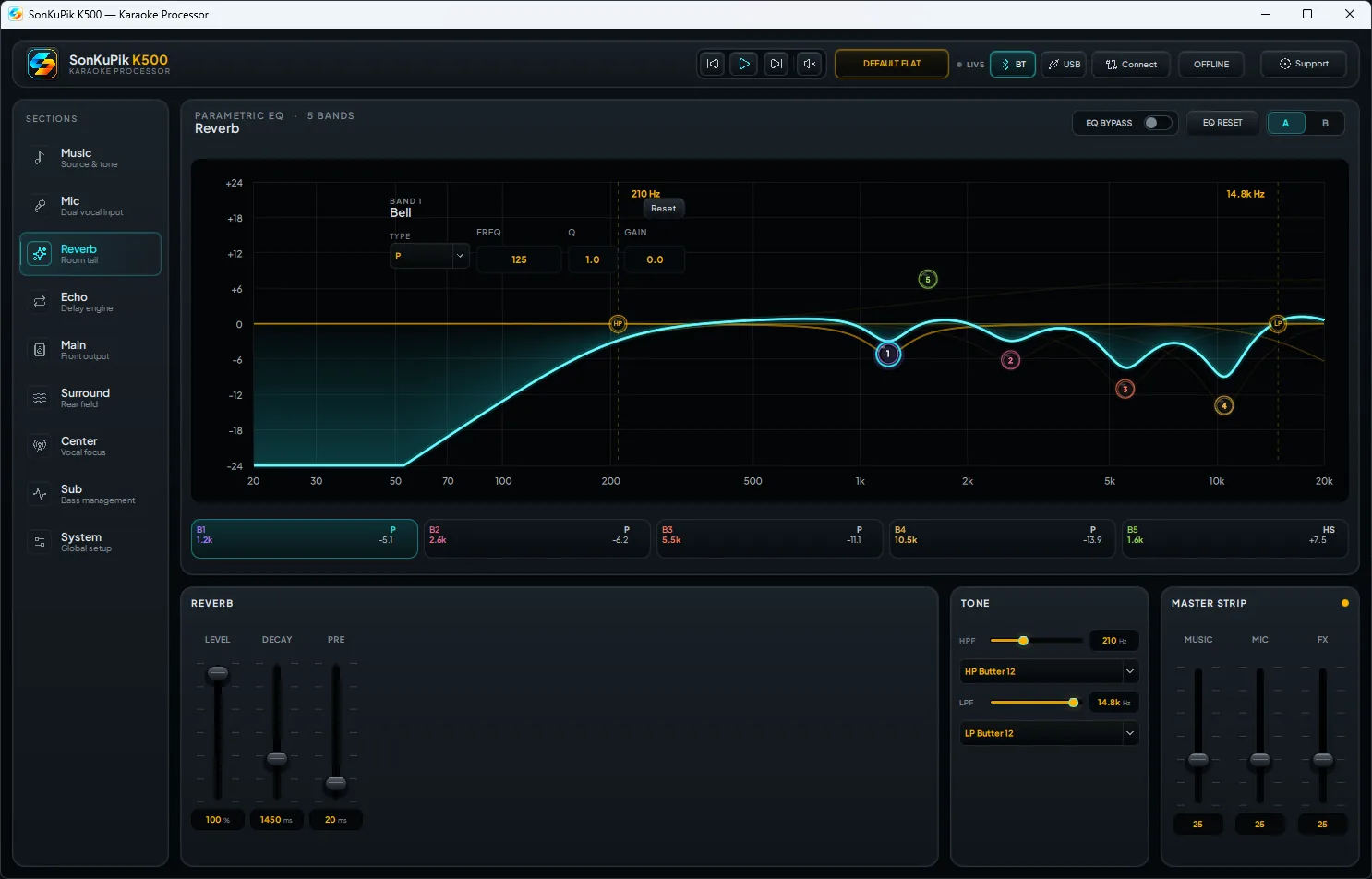Screen dimensions: 1372x879
Task: Click the FREQ field showing 125
Action: [x=519, y=259]
